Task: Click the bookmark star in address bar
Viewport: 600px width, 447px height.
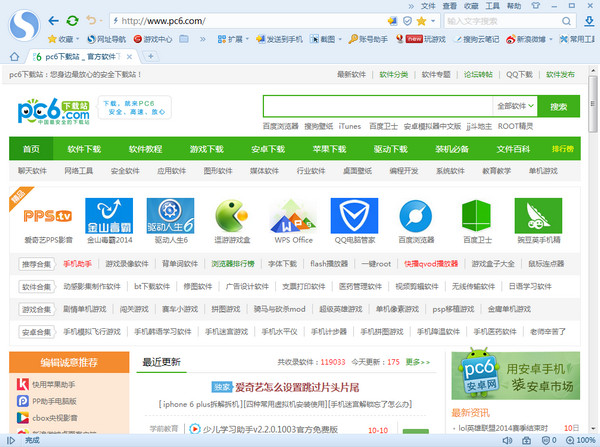Action: click(421, 21)
